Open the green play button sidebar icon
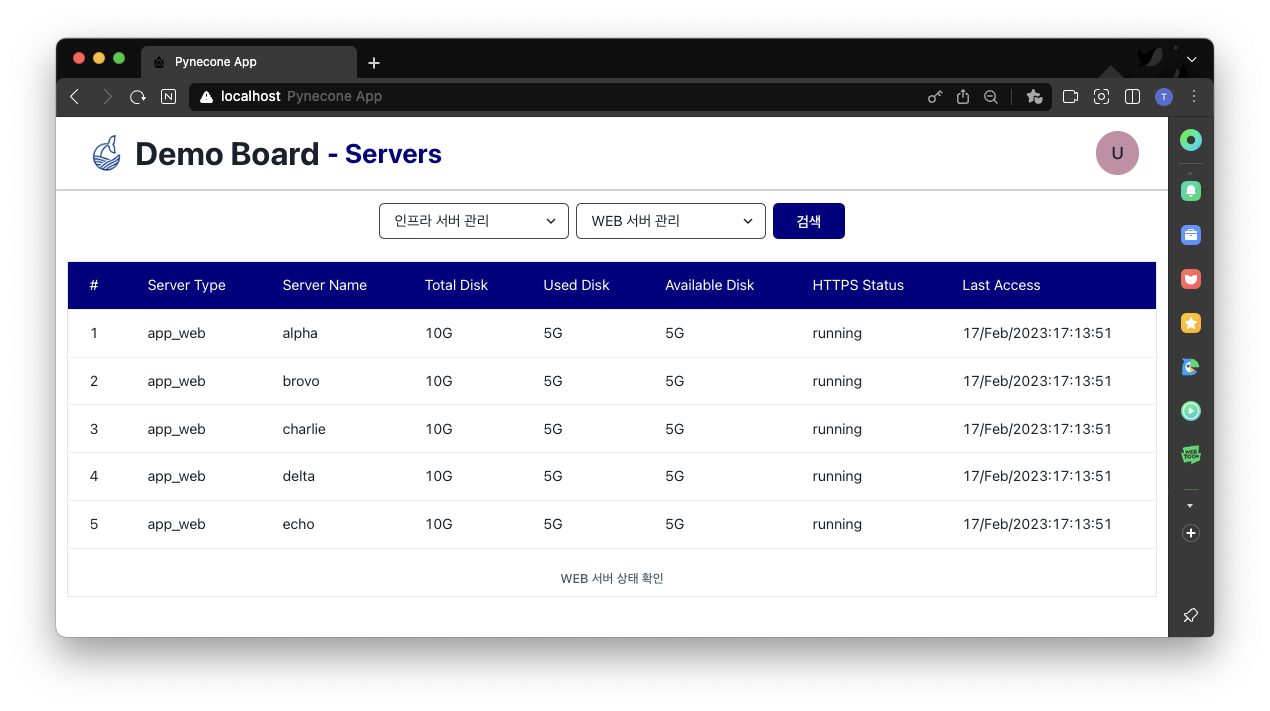The image size is (1270, 711). [x=1190, y=411]
